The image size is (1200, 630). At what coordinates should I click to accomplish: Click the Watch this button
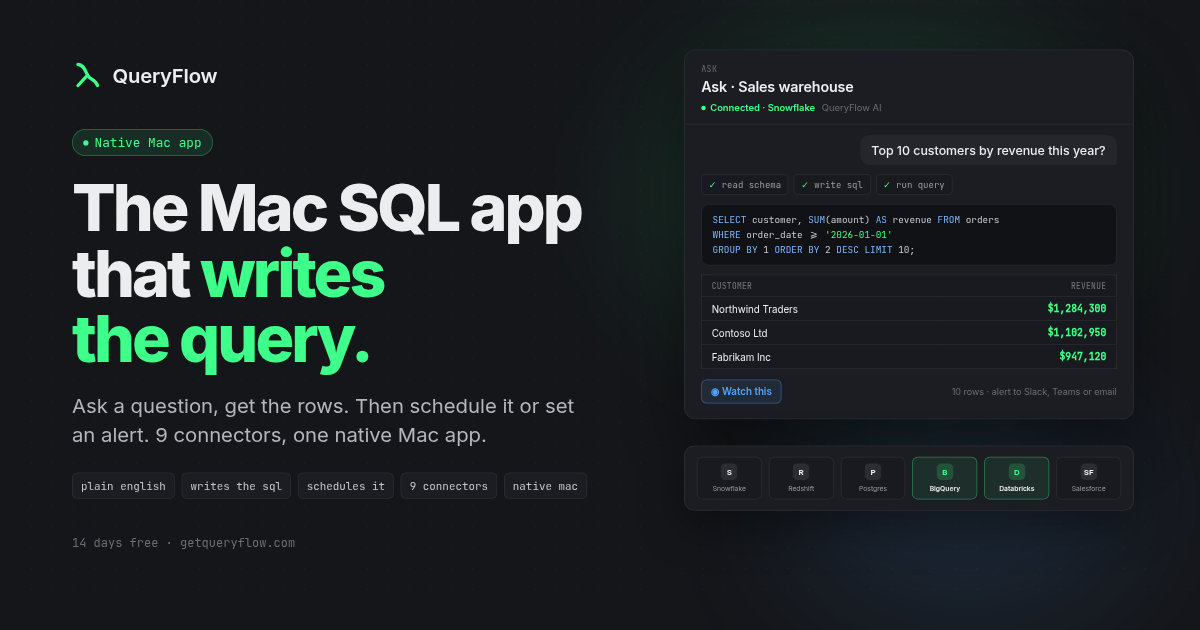pyautogui.click(x=741, y=392)
